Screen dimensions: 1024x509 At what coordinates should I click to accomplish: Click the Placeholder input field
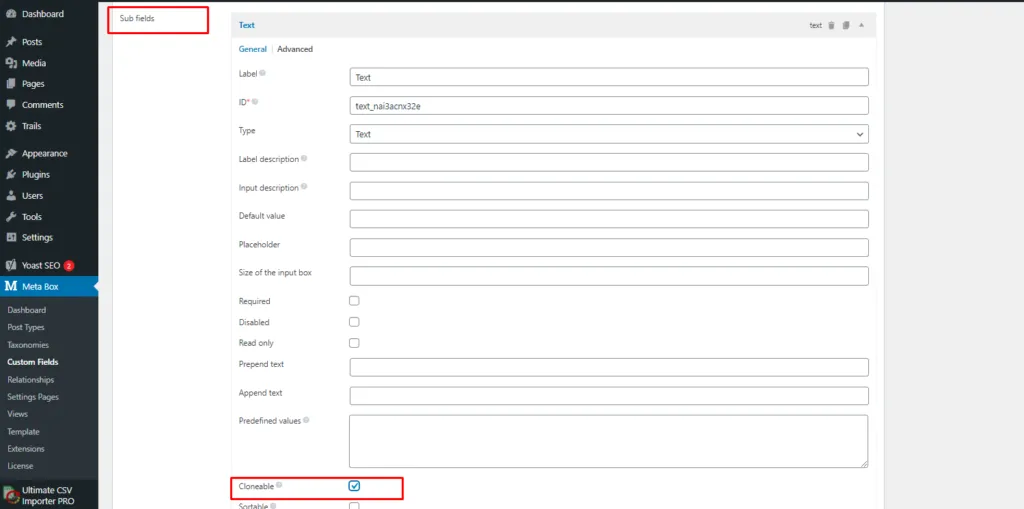tap(609, 248)
